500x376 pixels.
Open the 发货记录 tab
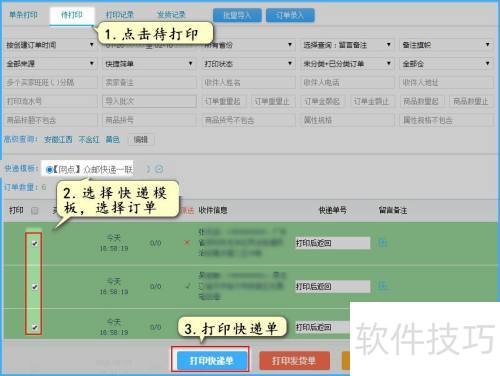tap(171, 15)
